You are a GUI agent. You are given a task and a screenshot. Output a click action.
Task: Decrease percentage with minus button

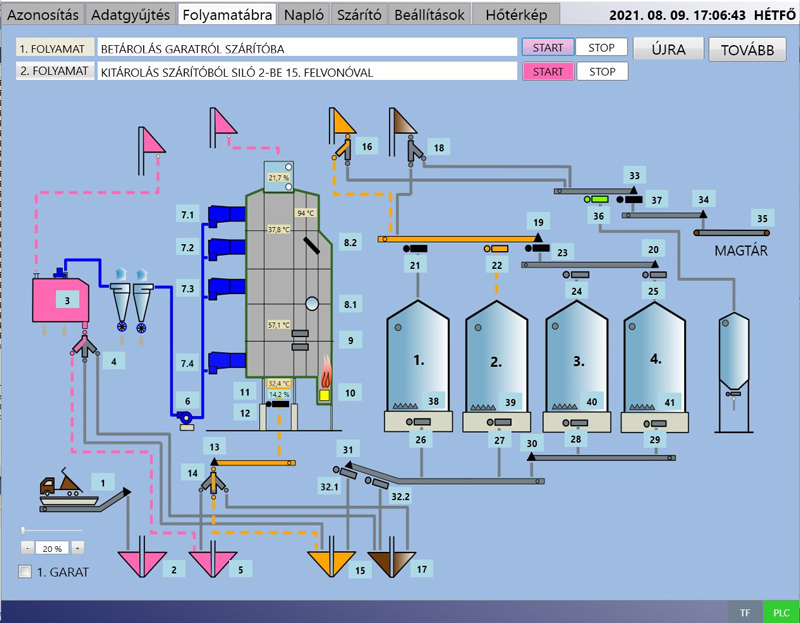tap(27, 548)
